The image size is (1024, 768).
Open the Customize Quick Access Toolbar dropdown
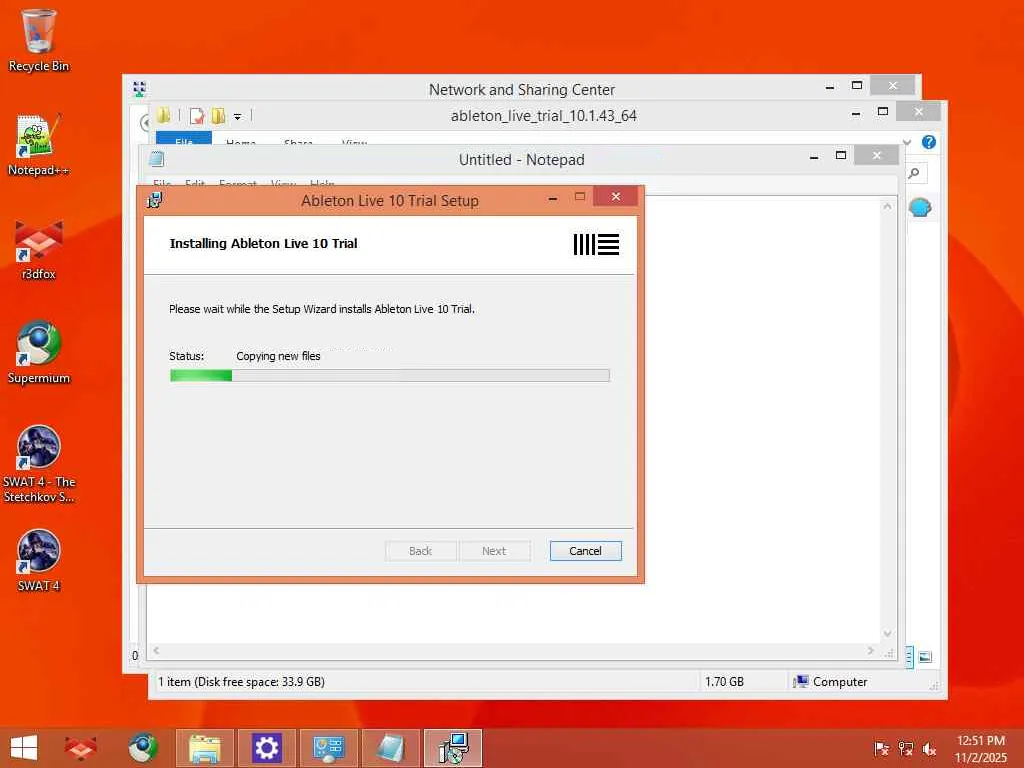click(x=238, y=117)
